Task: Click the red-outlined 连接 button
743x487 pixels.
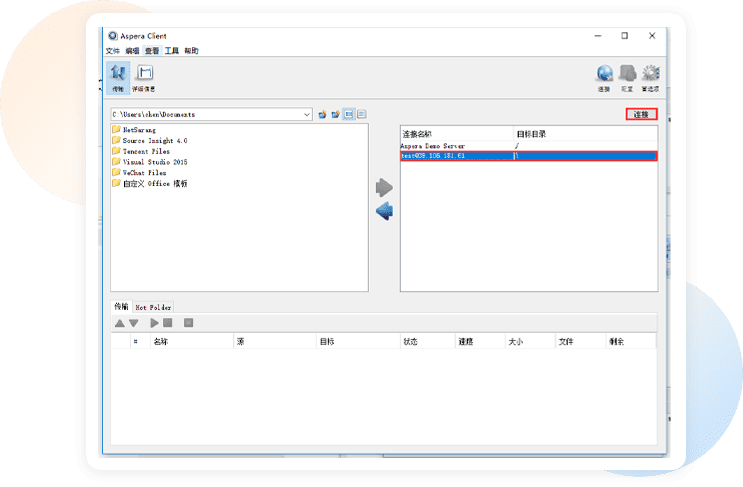Action: tap(641, 114)
